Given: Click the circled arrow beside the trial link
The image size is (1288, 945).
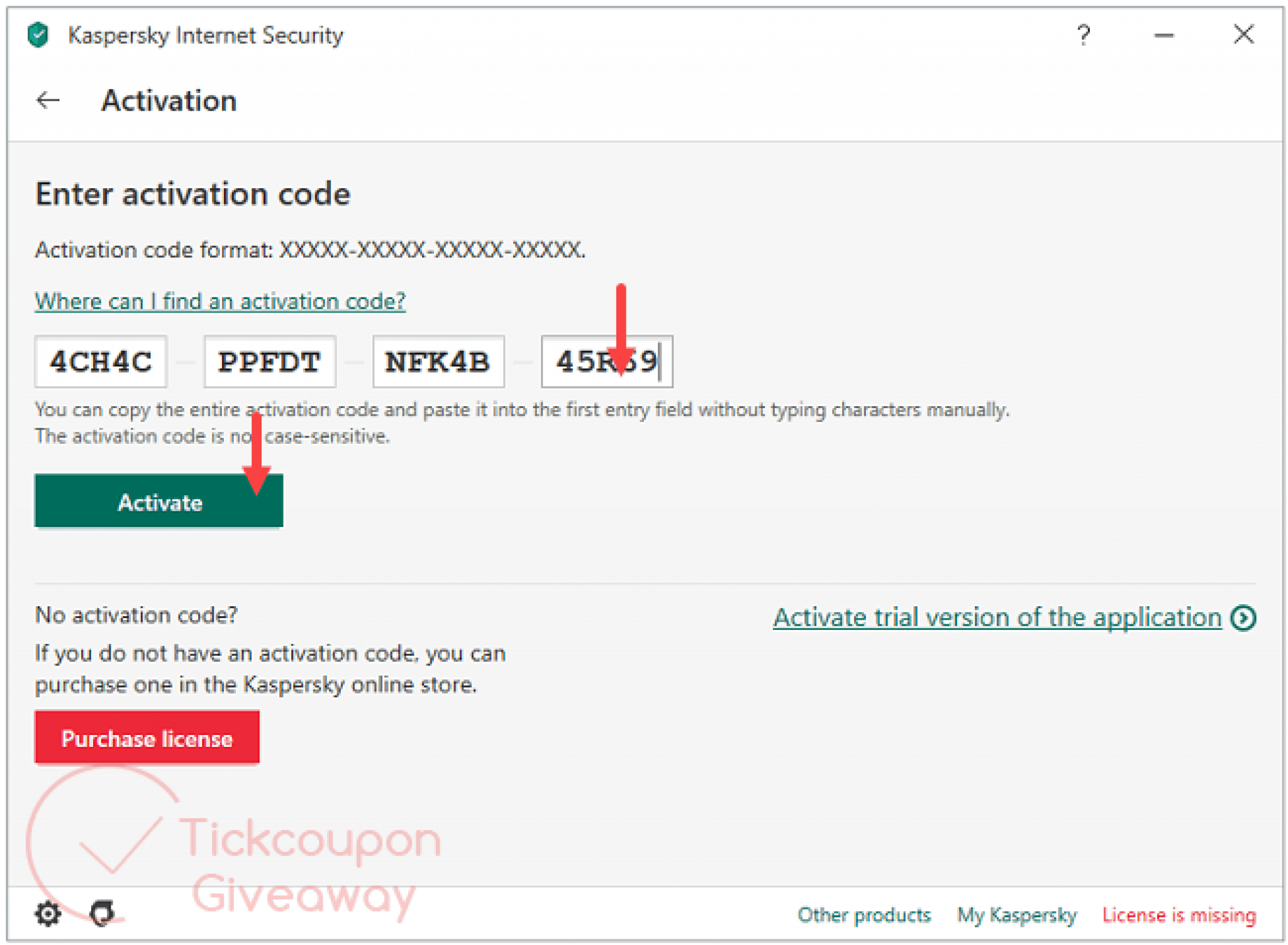Looking at the screenshot, I should click(x=1243, y=618).
